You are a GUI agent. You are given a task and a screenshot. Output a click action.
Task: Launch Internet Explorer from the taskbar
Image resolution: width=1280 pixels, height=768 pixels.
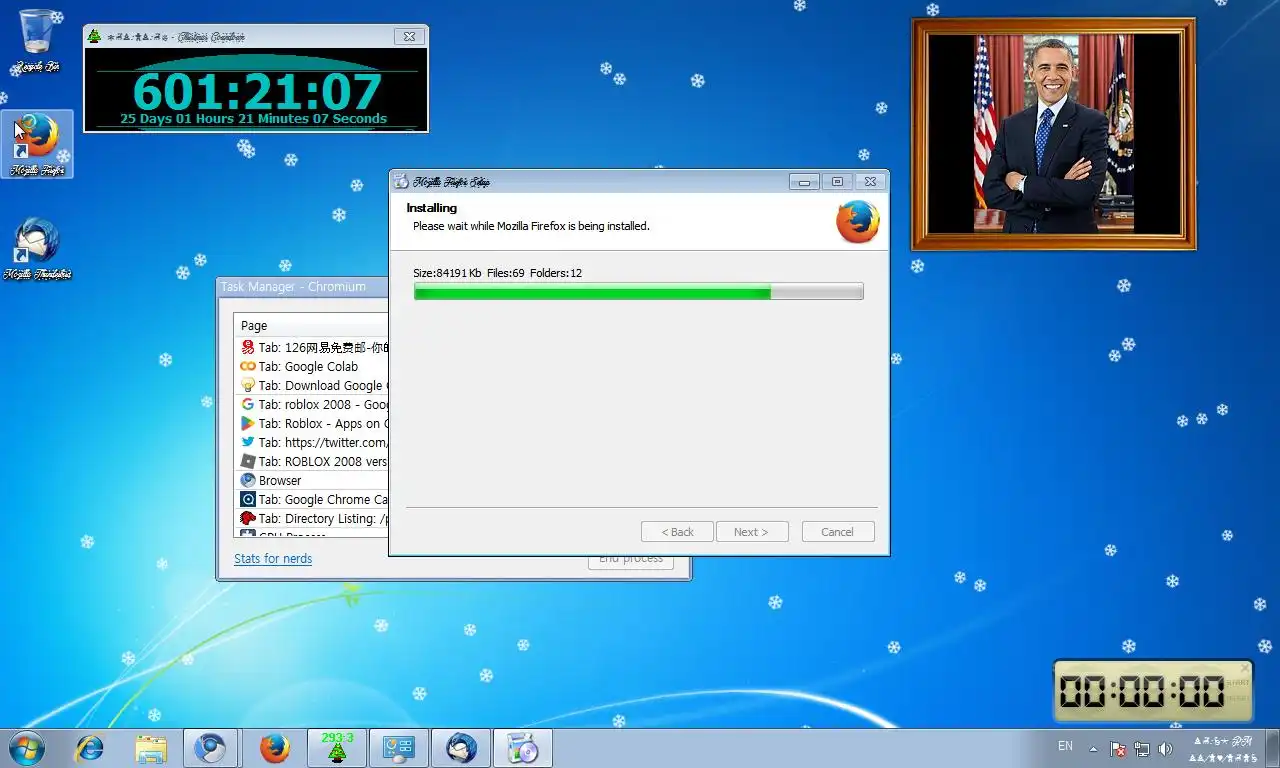[89, 748]
